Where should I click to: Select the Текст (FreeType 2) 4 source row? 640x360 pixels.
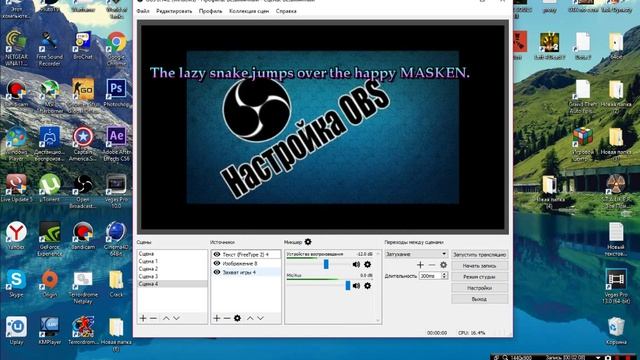[246, 254]
